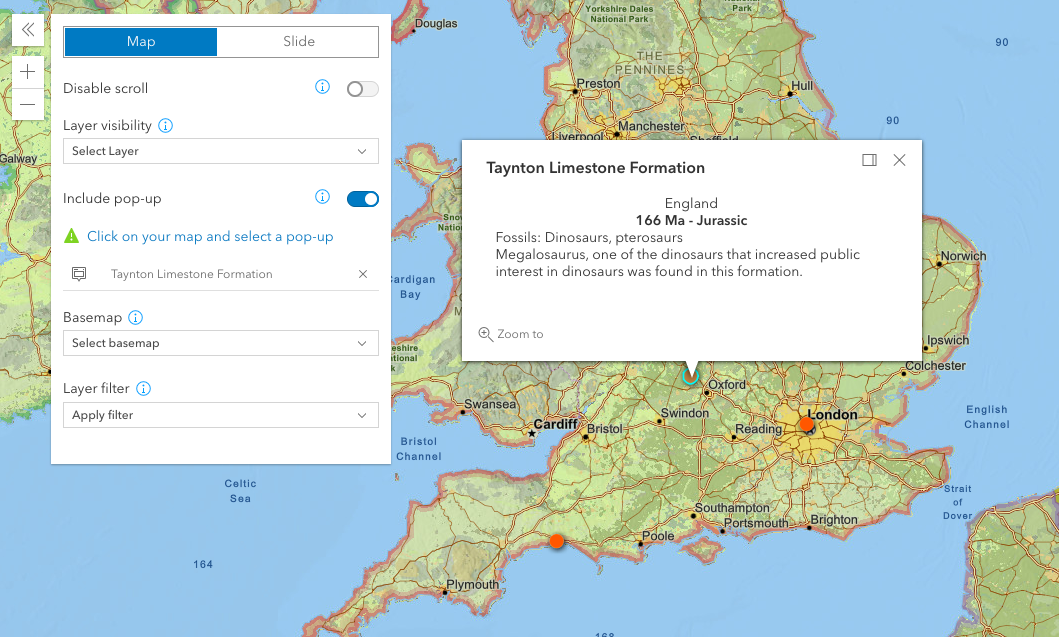Open the Select basemap dropdown
1059x637 pixels.
pos(220,343)
